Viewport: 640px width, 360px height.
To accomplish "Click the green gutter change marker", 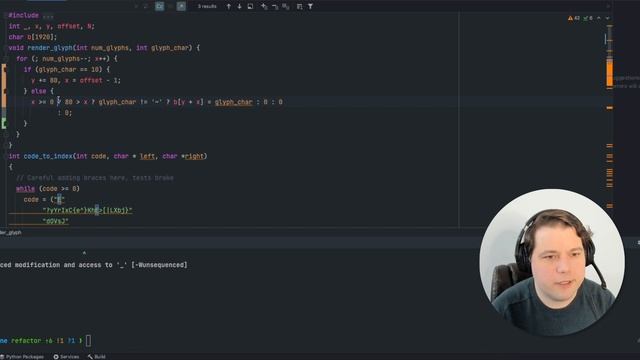I will coord(4,123).
